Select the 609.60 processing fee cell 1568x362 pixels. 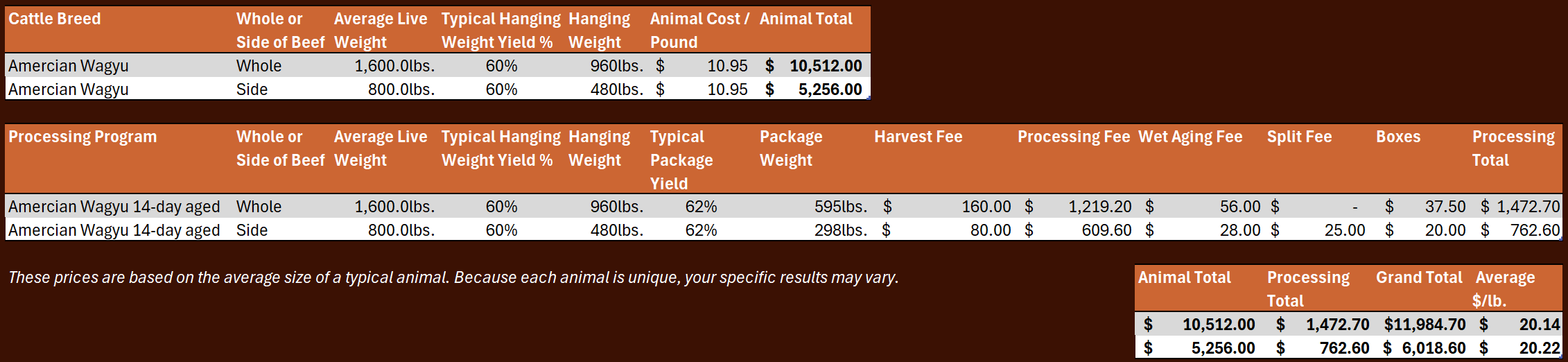pos(1106,230)
